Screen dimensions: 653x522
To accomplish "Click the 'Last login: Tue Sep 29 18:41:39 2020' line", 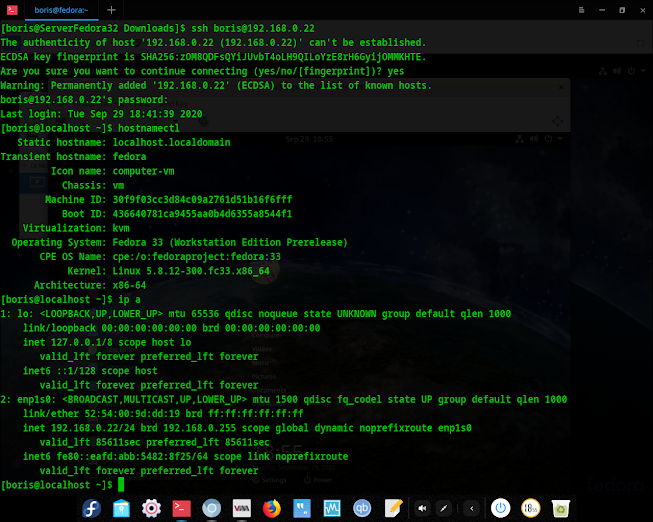I will coord(101,114).
